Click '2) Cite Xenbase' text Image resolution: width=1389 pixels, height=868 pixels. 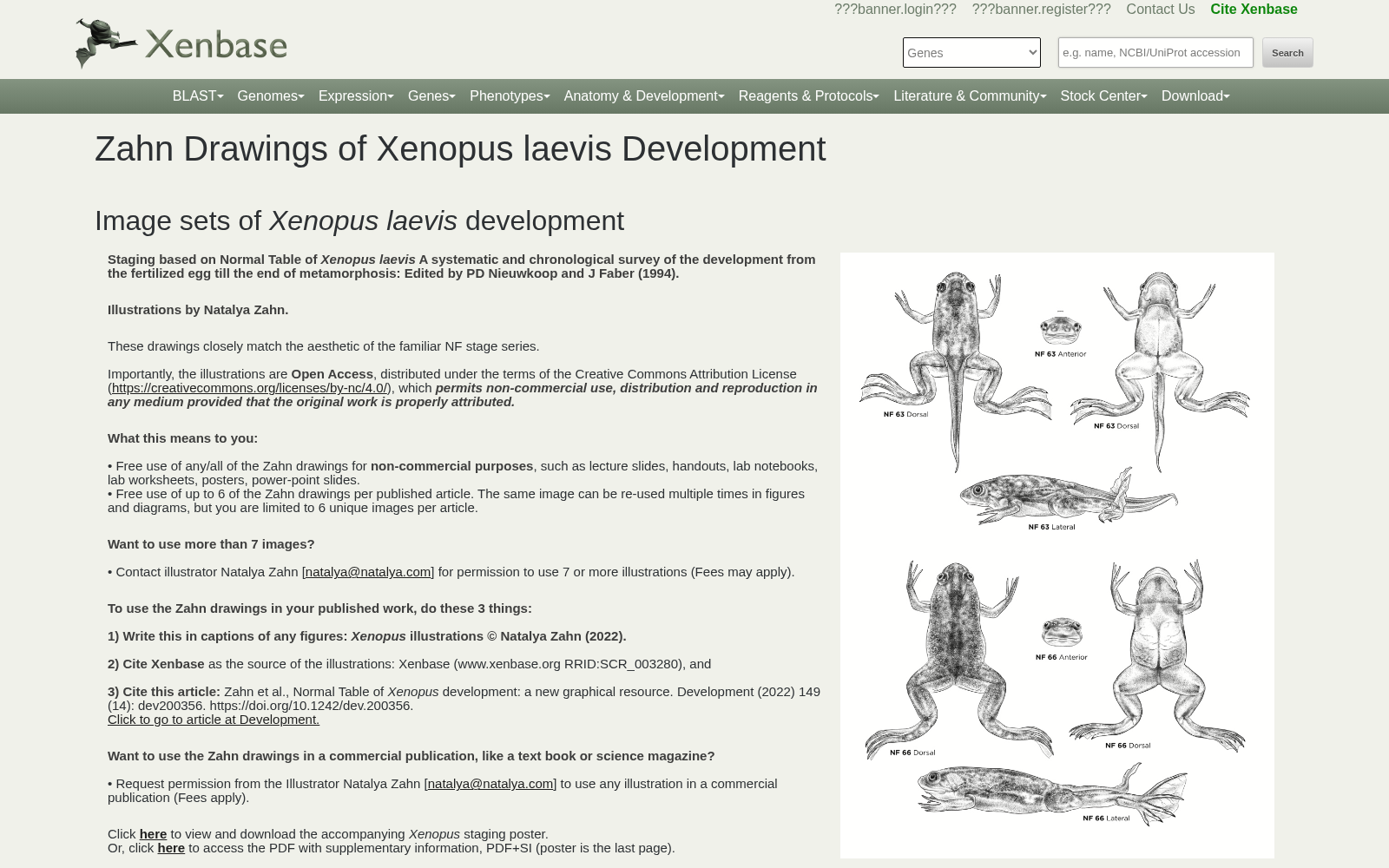pyautogui.click(x=156, y=663)
